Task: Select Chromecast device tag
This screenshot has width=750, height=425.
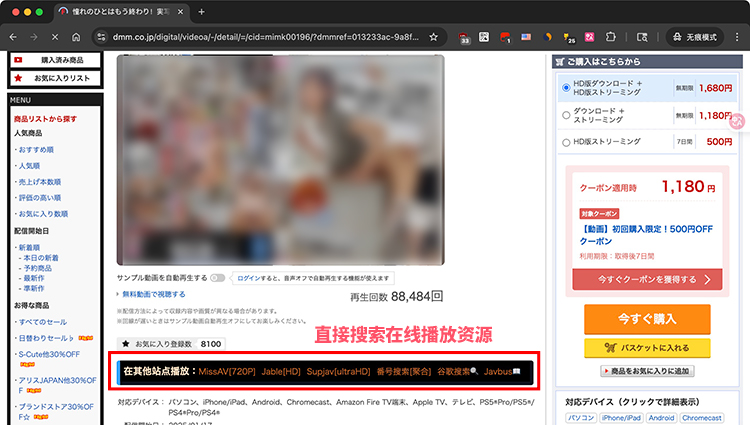Action: (702, 418)
